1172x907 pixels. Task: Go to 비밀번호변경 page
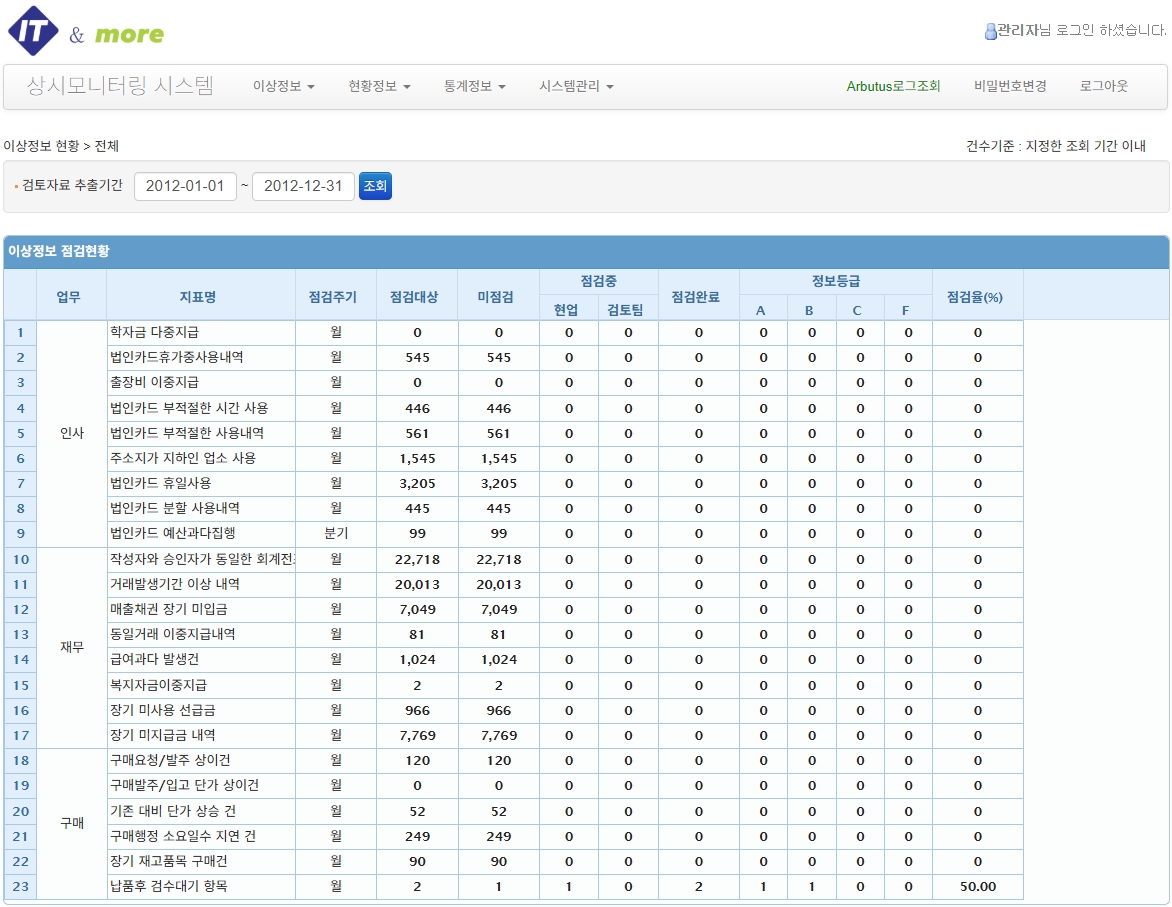pos(1010,87)
